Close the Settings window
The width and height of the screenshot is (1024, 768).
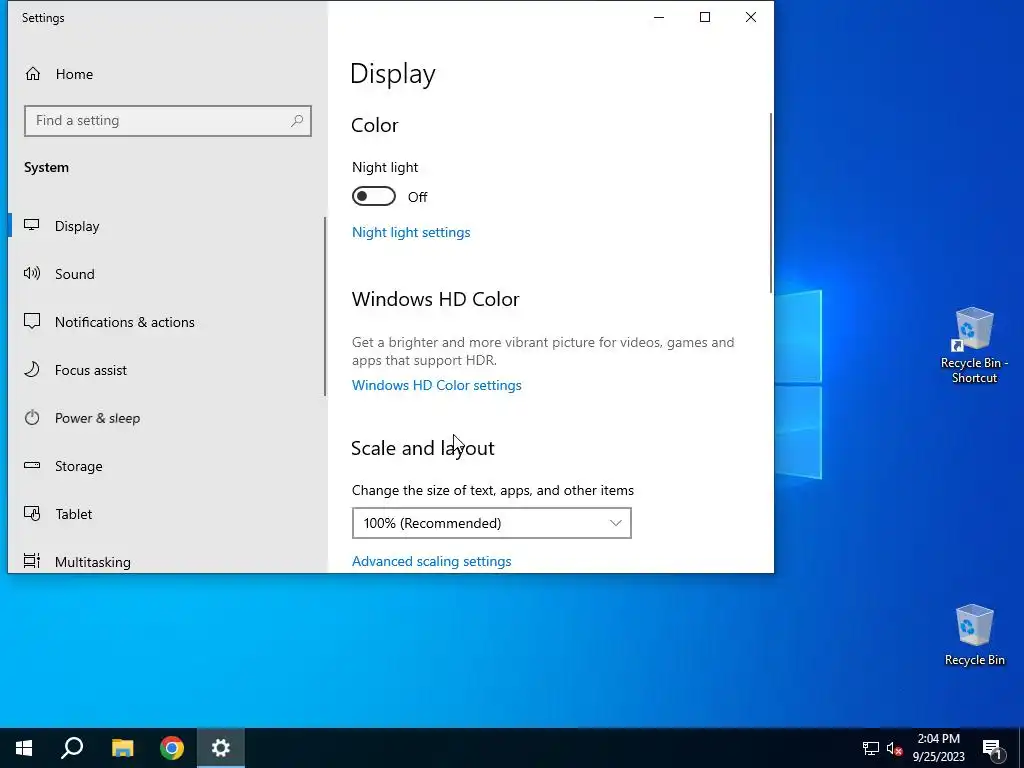tap(751, 18)
